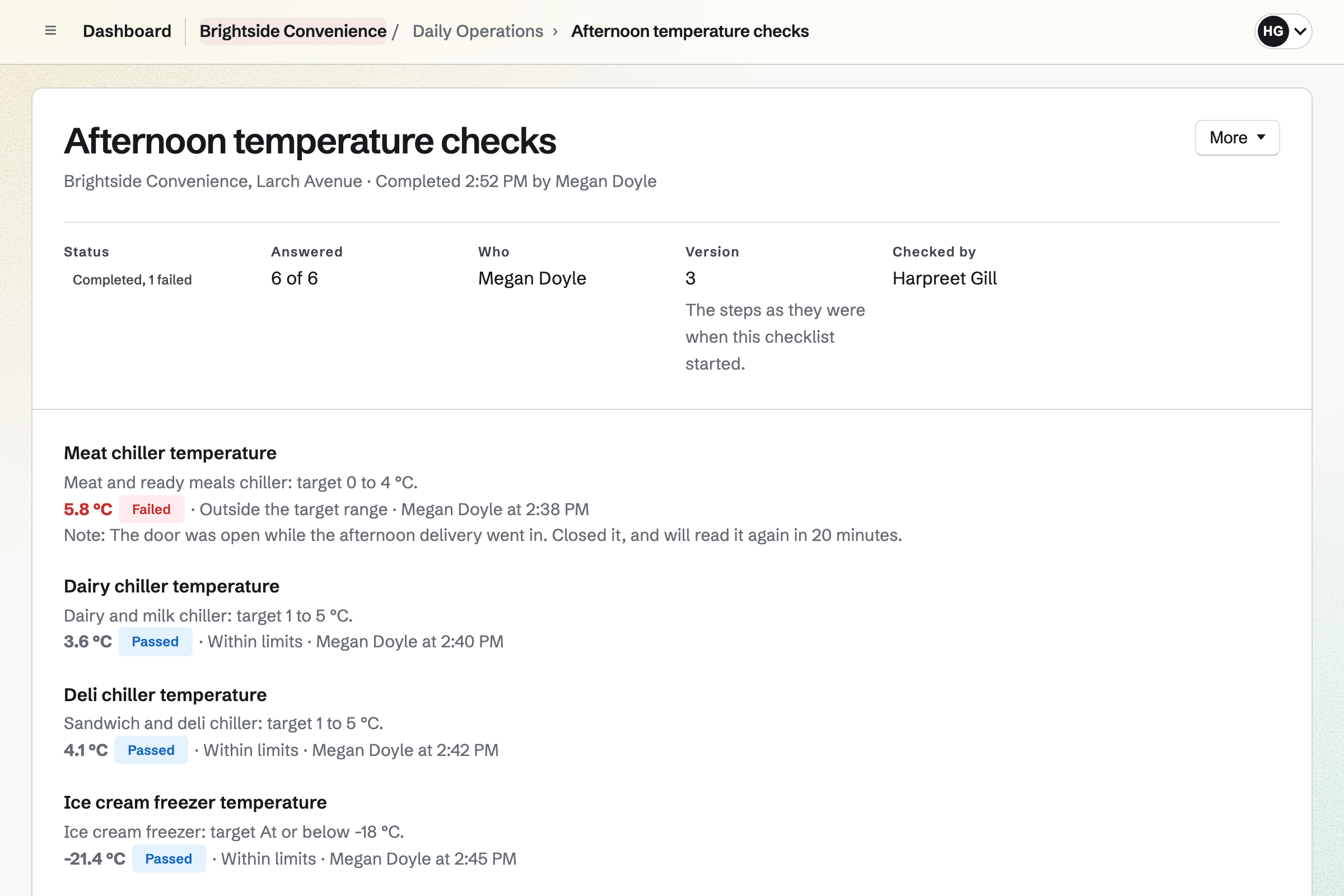Open Brightside Convenience breadcrumb

[x=293, y=31]
